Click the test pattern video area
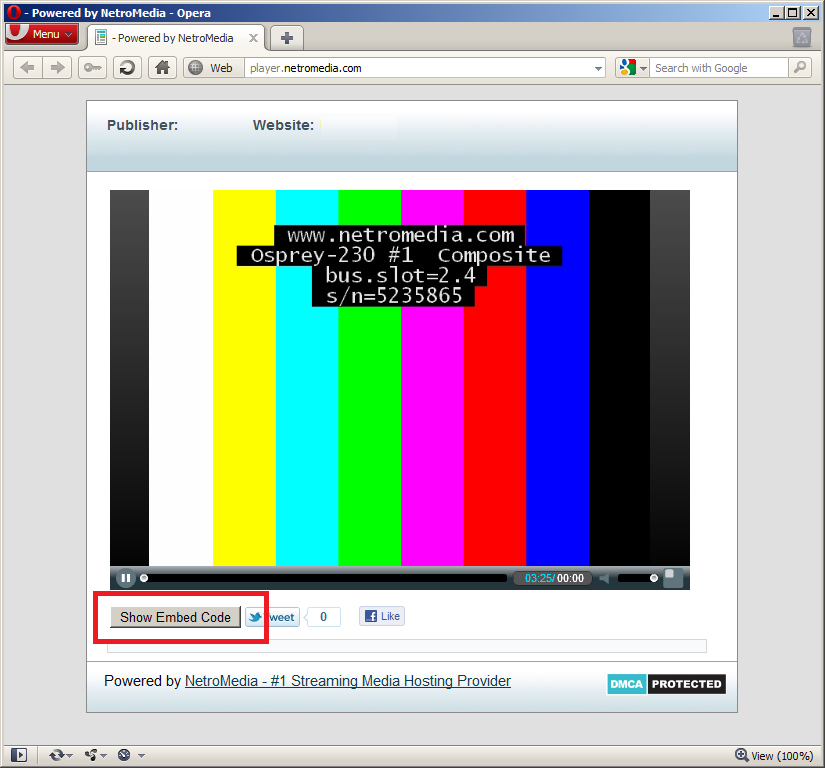Viewport: 825px width, 768px height. click(400, 378)
